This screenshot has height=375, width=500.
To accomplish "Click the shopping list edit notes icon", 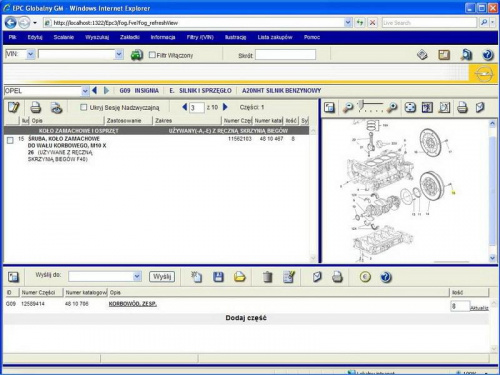I will tap(289, 277).
